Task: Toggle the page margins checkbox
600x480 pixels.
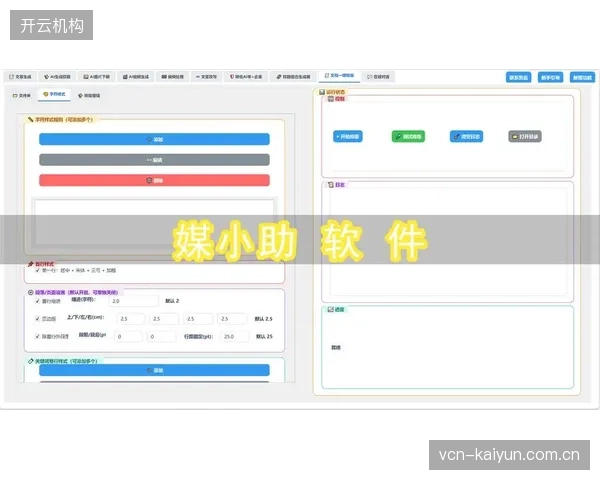Action: [x=38, y=318]
